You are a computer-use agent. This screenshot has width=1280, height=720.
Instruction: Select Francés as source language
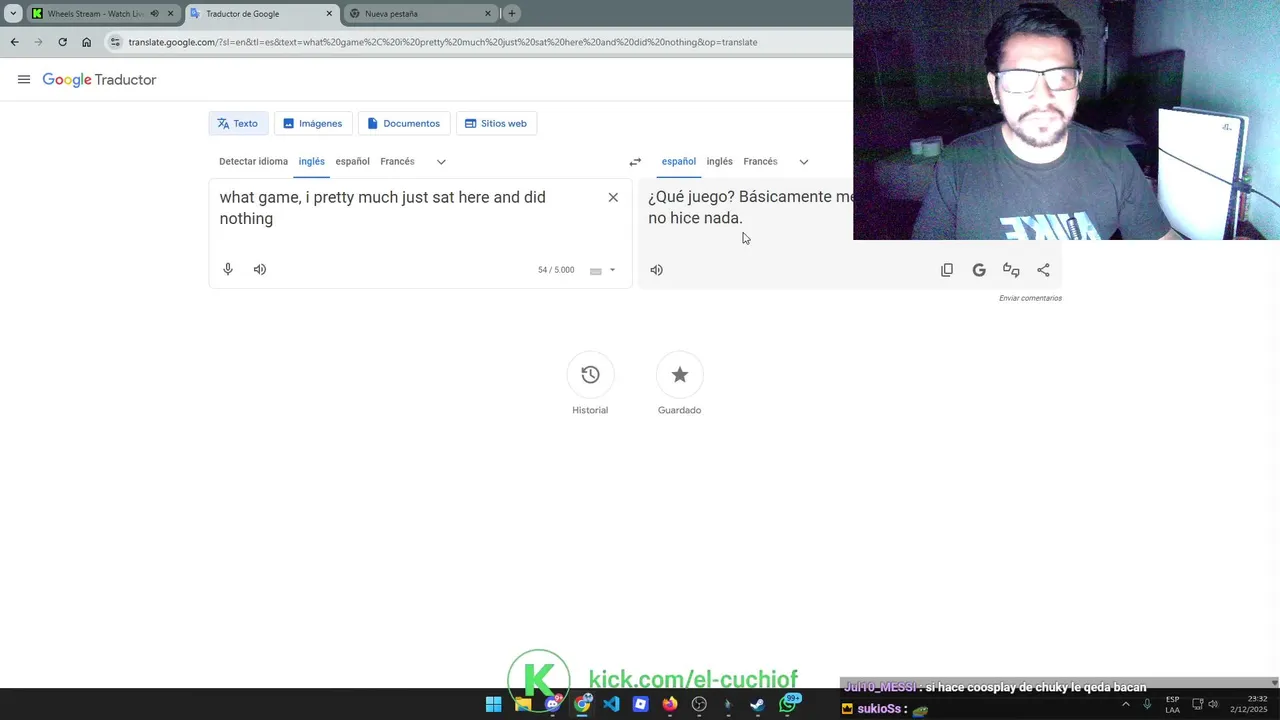[x=397, y=161]
